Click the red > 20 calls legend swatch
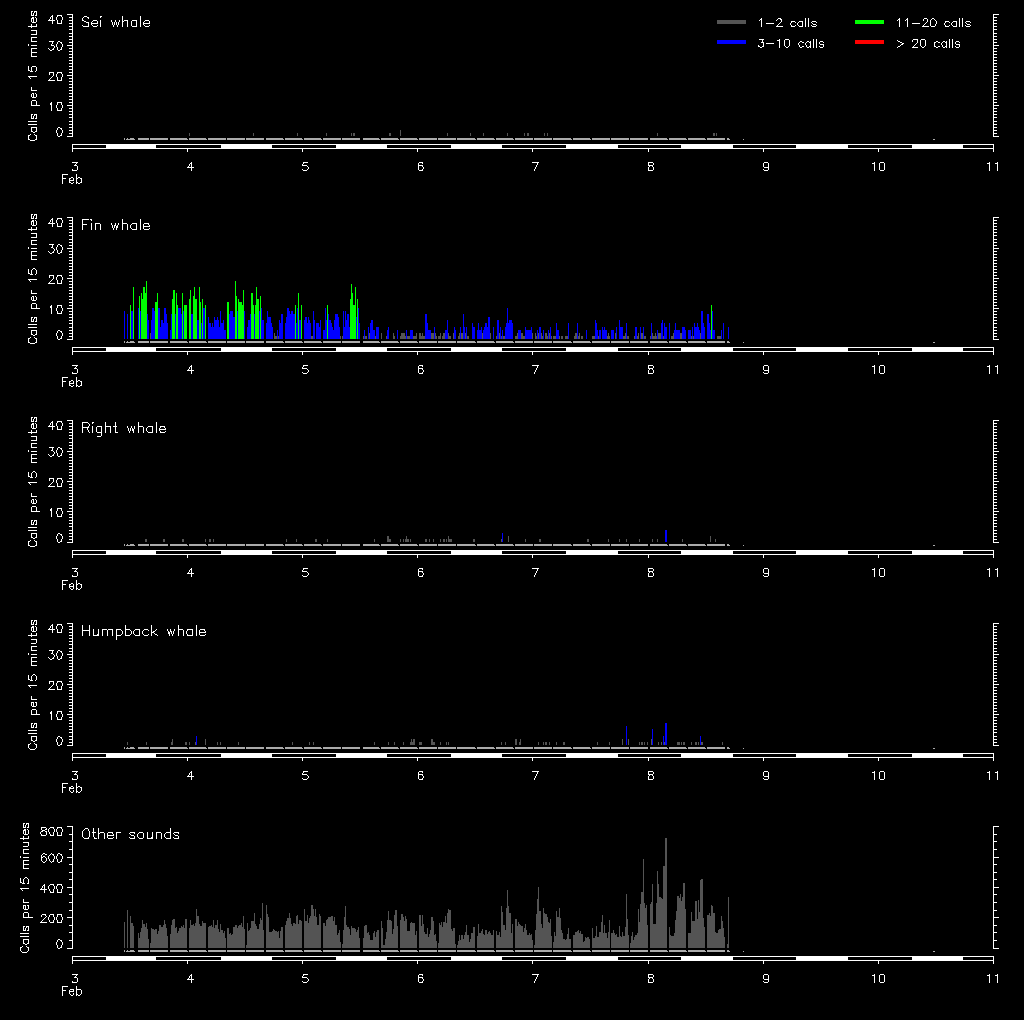Image resolution: width=1024 pixels, height=1020 pixels. coord(871,43)
